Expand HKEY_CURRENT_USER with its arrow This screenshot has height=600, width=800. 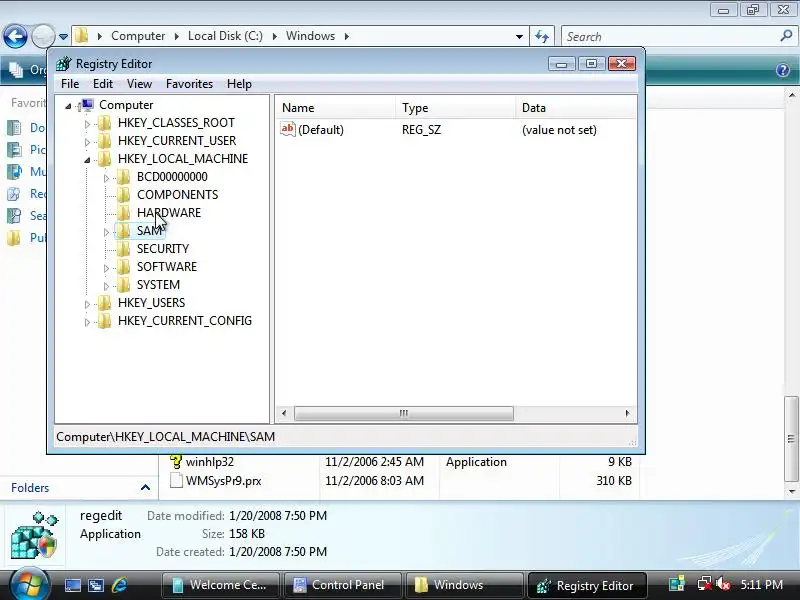(x=87, y=142)
